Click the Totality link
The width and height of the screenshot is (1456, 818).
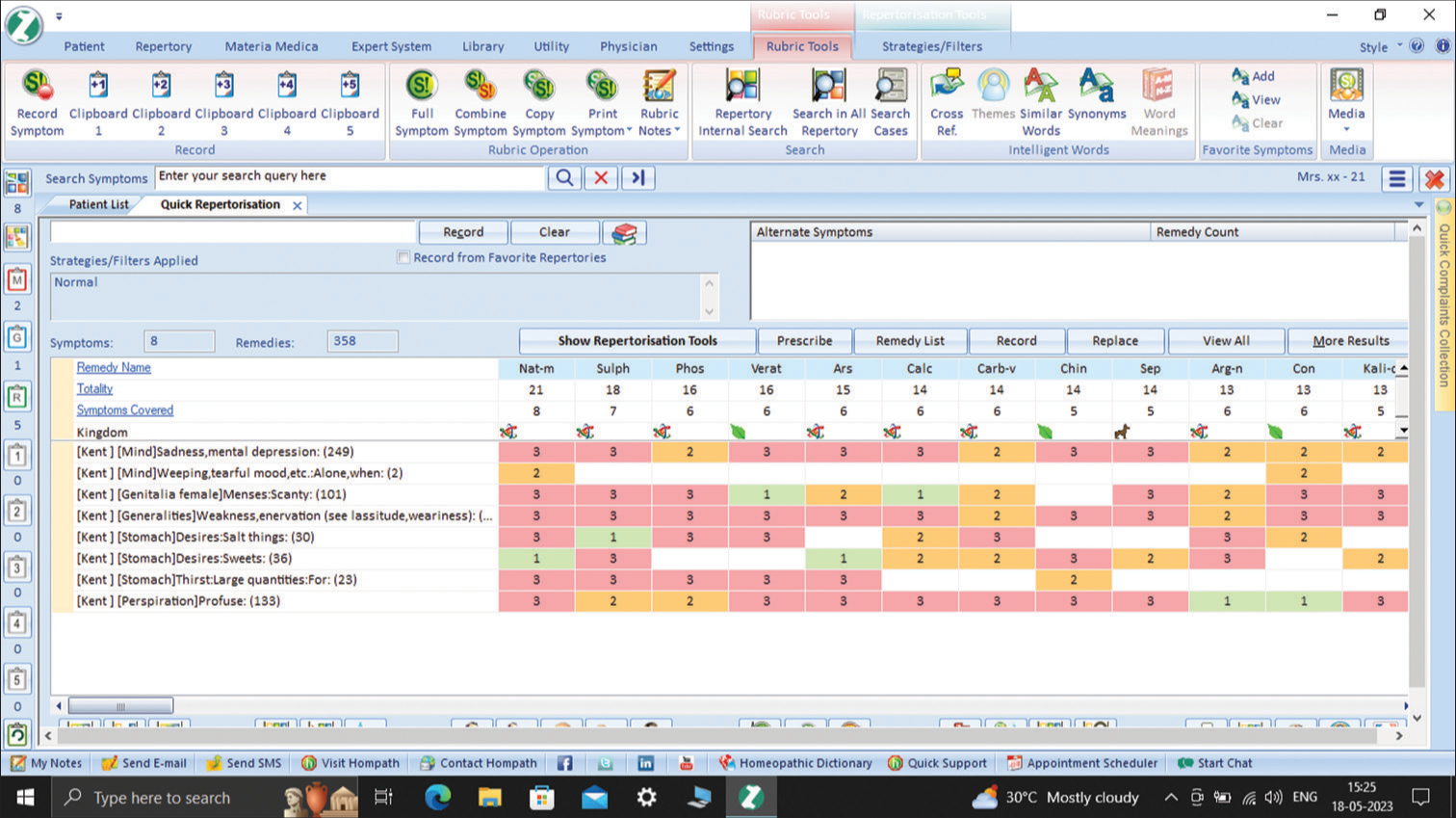coord(94,388)
